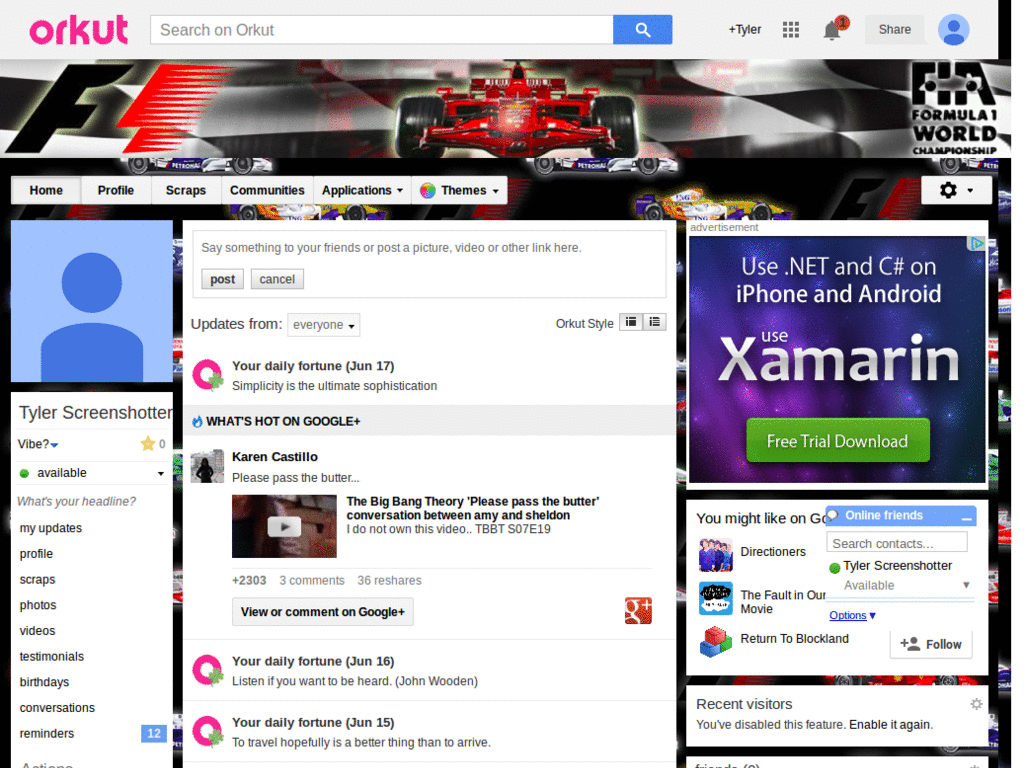The image size is (1024, 768).
Task: Click Karen Castillo's profile picture
Action: tap(207, 466)
